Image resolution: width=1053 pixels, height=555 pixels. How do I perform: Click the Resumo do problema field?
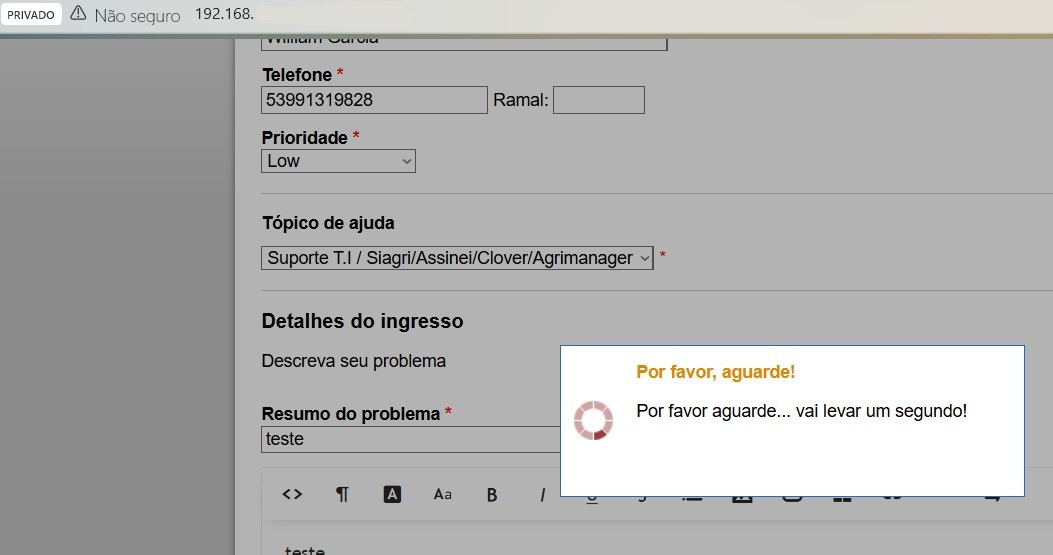410,439
